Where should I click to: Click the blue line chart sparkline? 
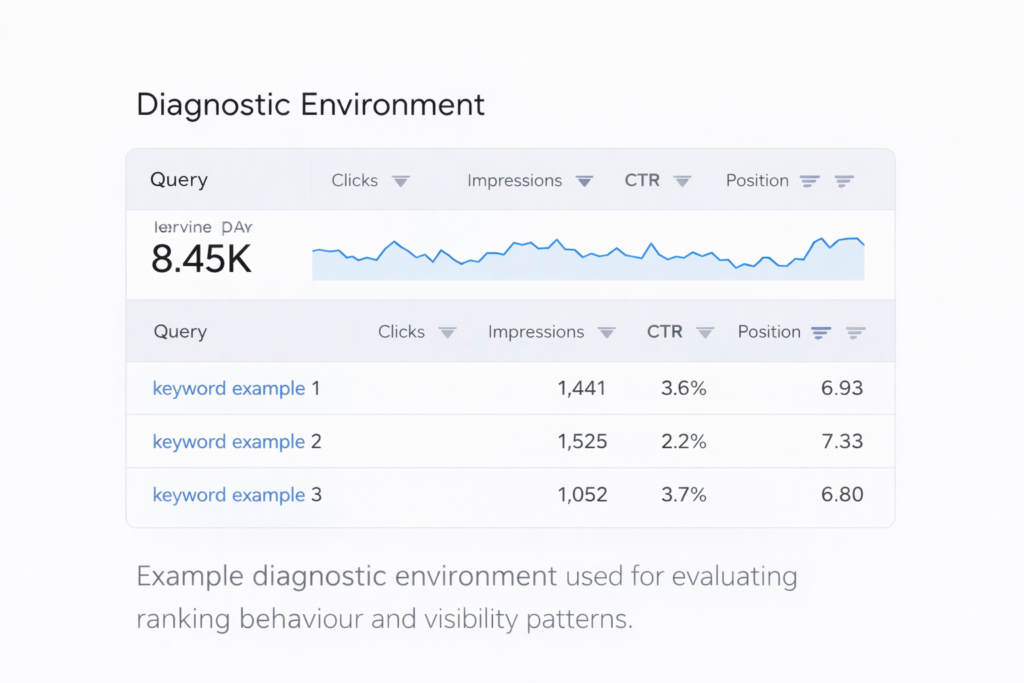coord(588,258)
